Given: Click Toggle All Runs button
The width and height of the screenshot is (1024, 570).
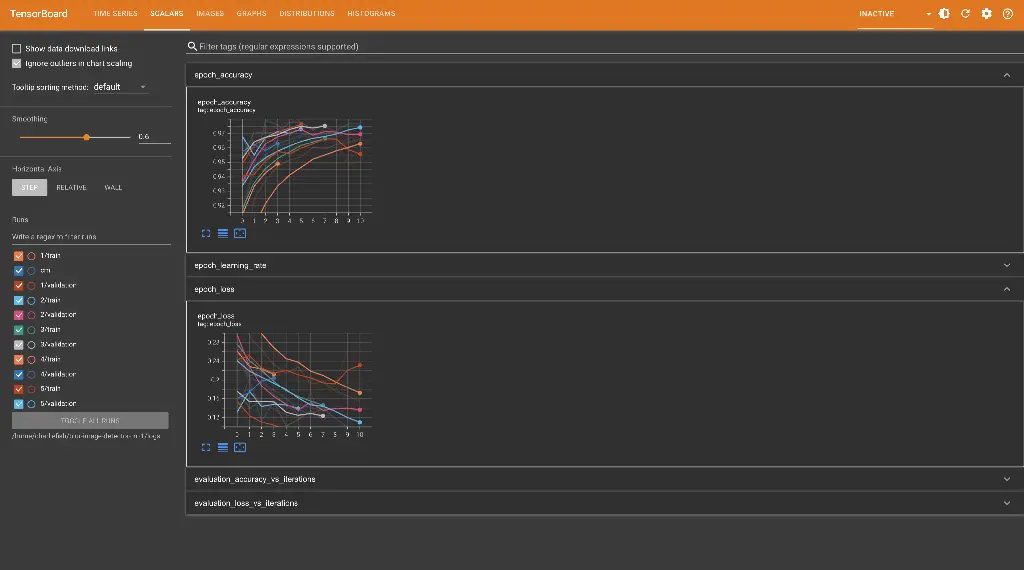Looking at the screenshot, I should [x=90, y=421].
